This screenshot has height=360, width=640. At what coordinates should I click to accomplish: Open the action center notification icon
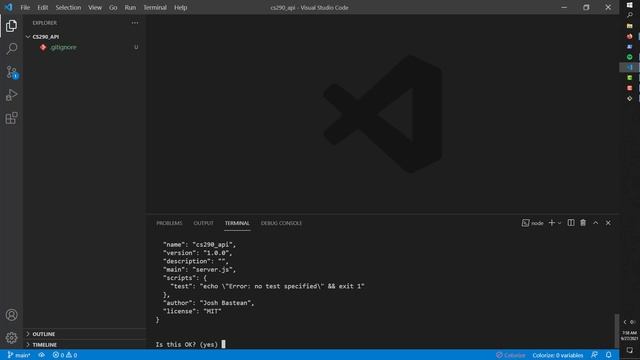coord(629,350)
